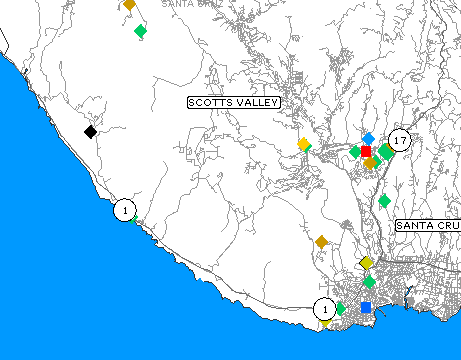Image resolution: width=461 pixels, height=360 pixels.
Task: Click the olive-yellow diamond above downtown Santa Cruz
Action: click(x=366, y=263)
